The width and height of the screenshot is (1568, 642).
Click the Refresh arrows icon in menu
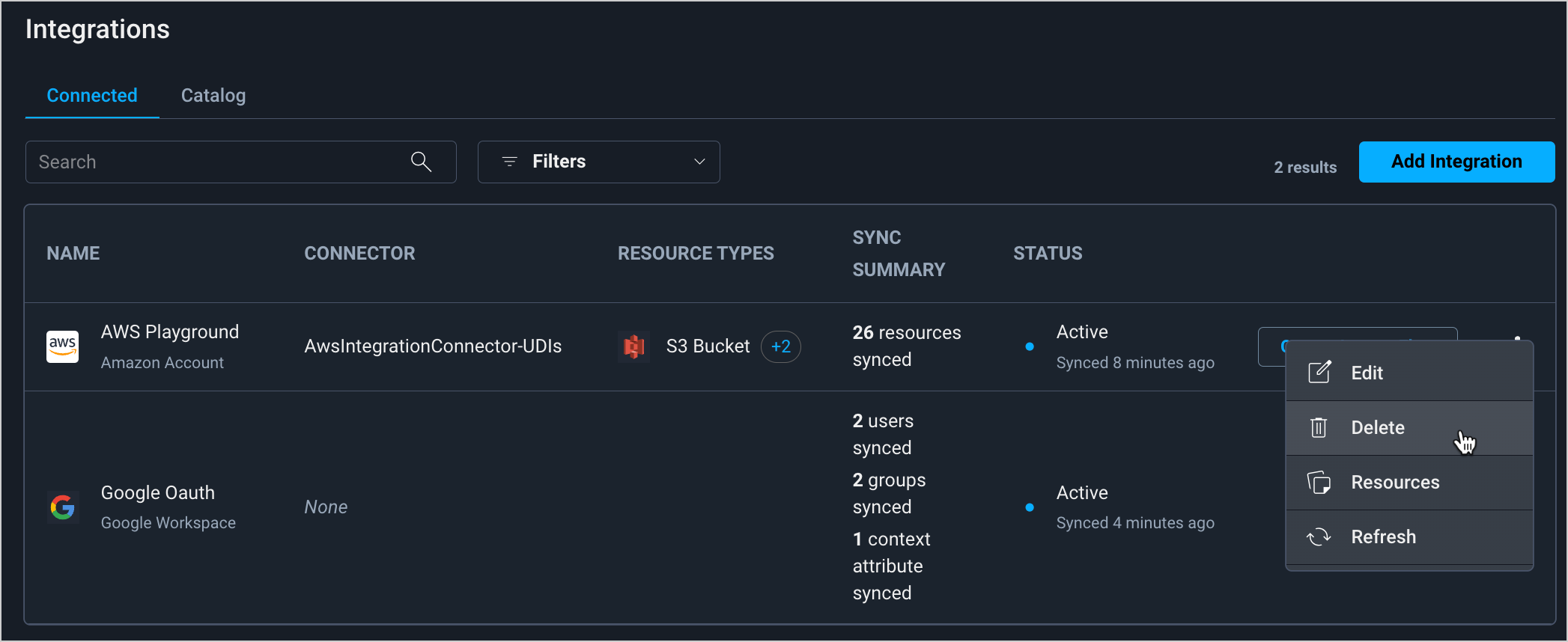coord(1319,537)
